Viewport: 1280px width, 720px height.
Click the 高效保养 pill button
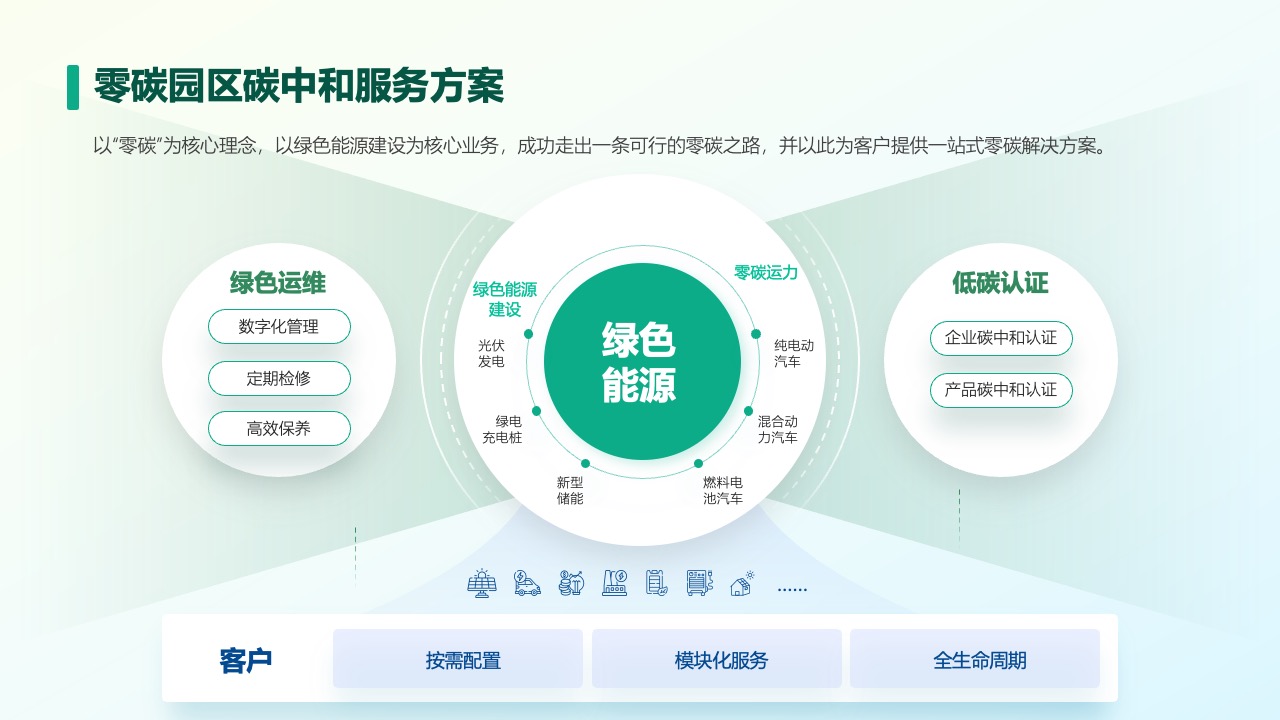click(x=279, y=429)
